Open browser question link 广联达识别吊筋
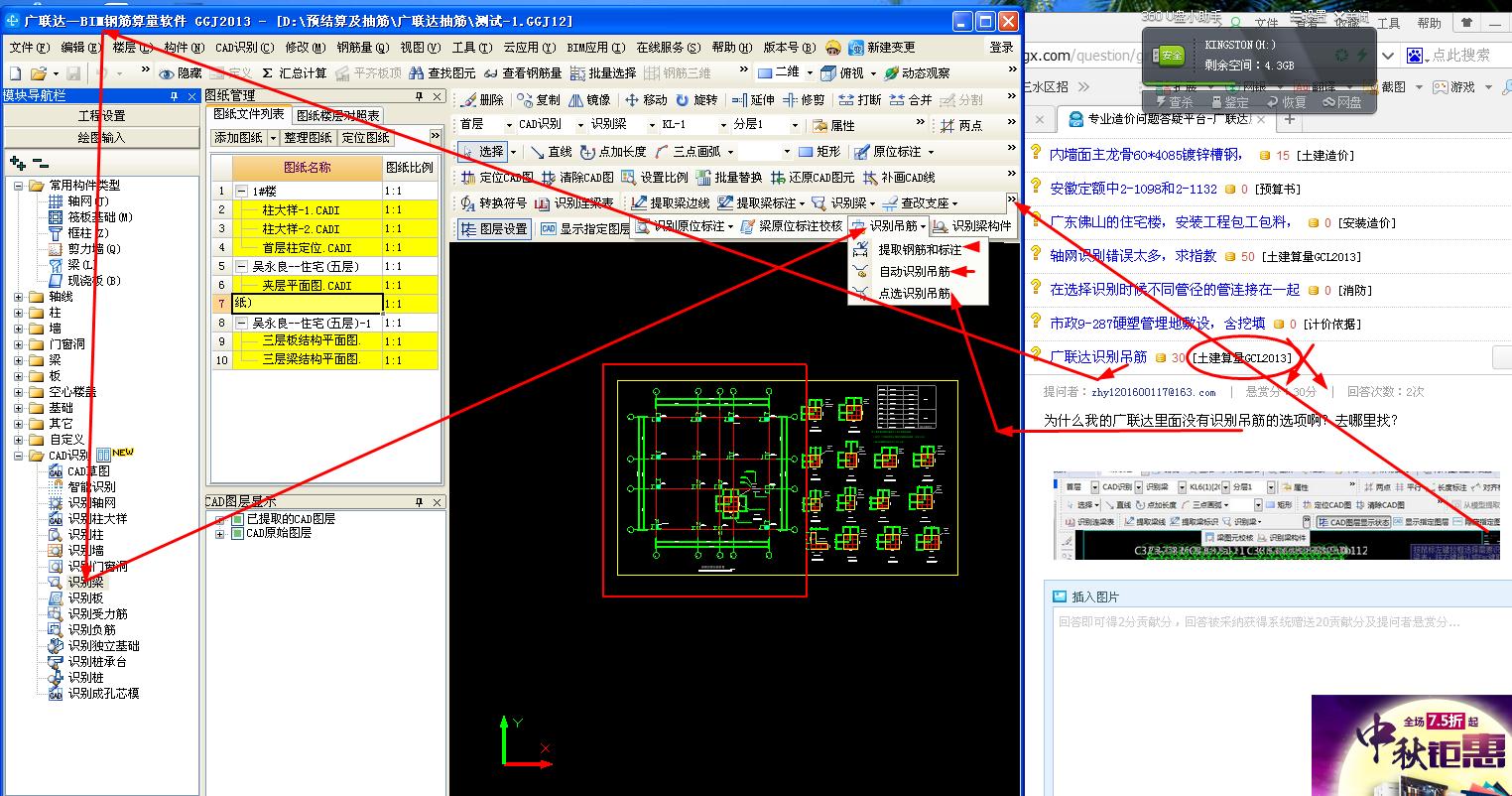Image resolution: width=1512 pixels, height=796 pixels. coord(1098,357)
